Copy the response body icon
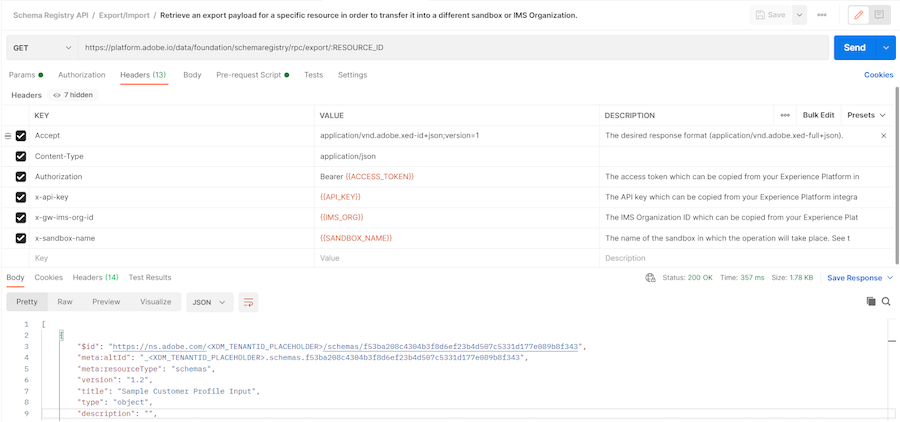Image resolution: width=900 pixels, height=422 pixels. (x=871, y=301)
